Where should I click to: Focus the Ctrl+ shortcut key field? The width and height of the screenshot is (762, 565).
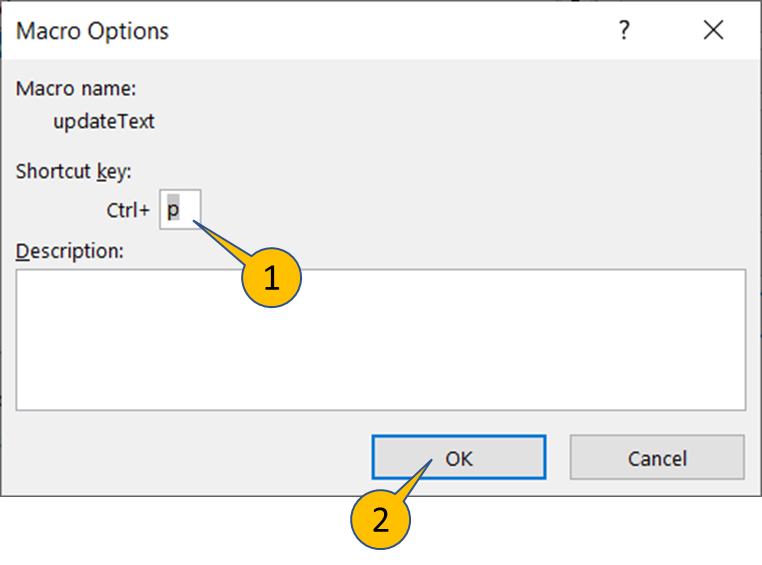180,211
